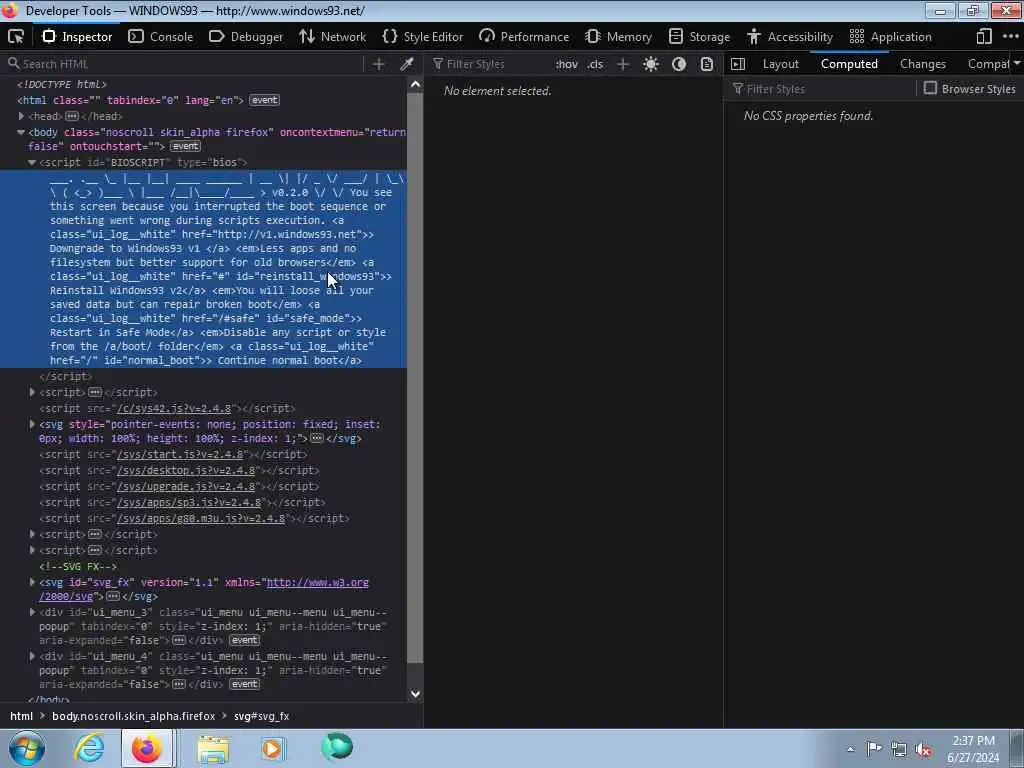Image resolution: width=1024 pixels, height=768 pixels.
Task: Click the muted volume tray icon
Action: [x=923, y=750]
